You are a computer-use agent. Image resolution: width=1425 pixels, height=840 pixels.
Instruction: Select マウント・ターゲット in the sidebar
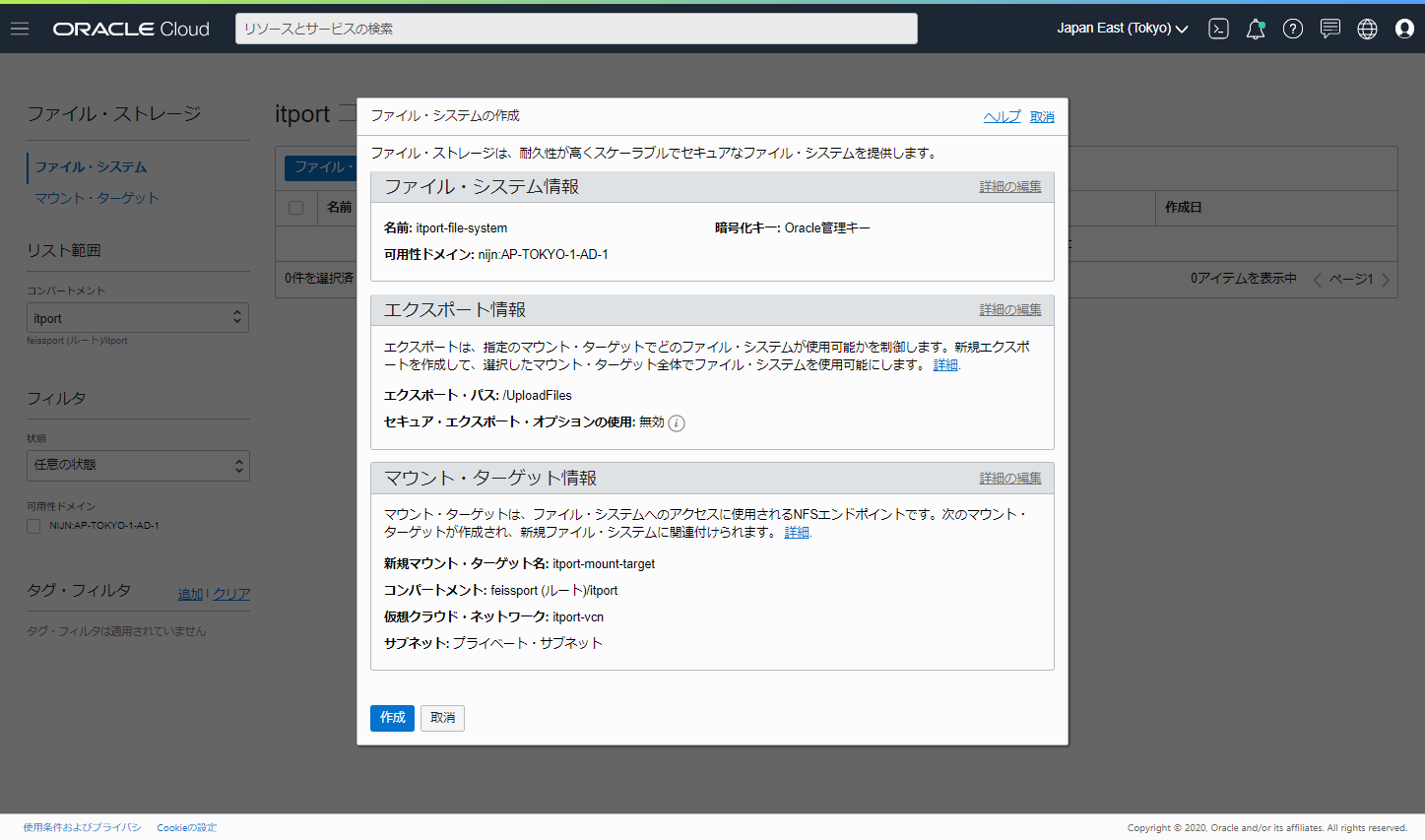pos(97,198)
